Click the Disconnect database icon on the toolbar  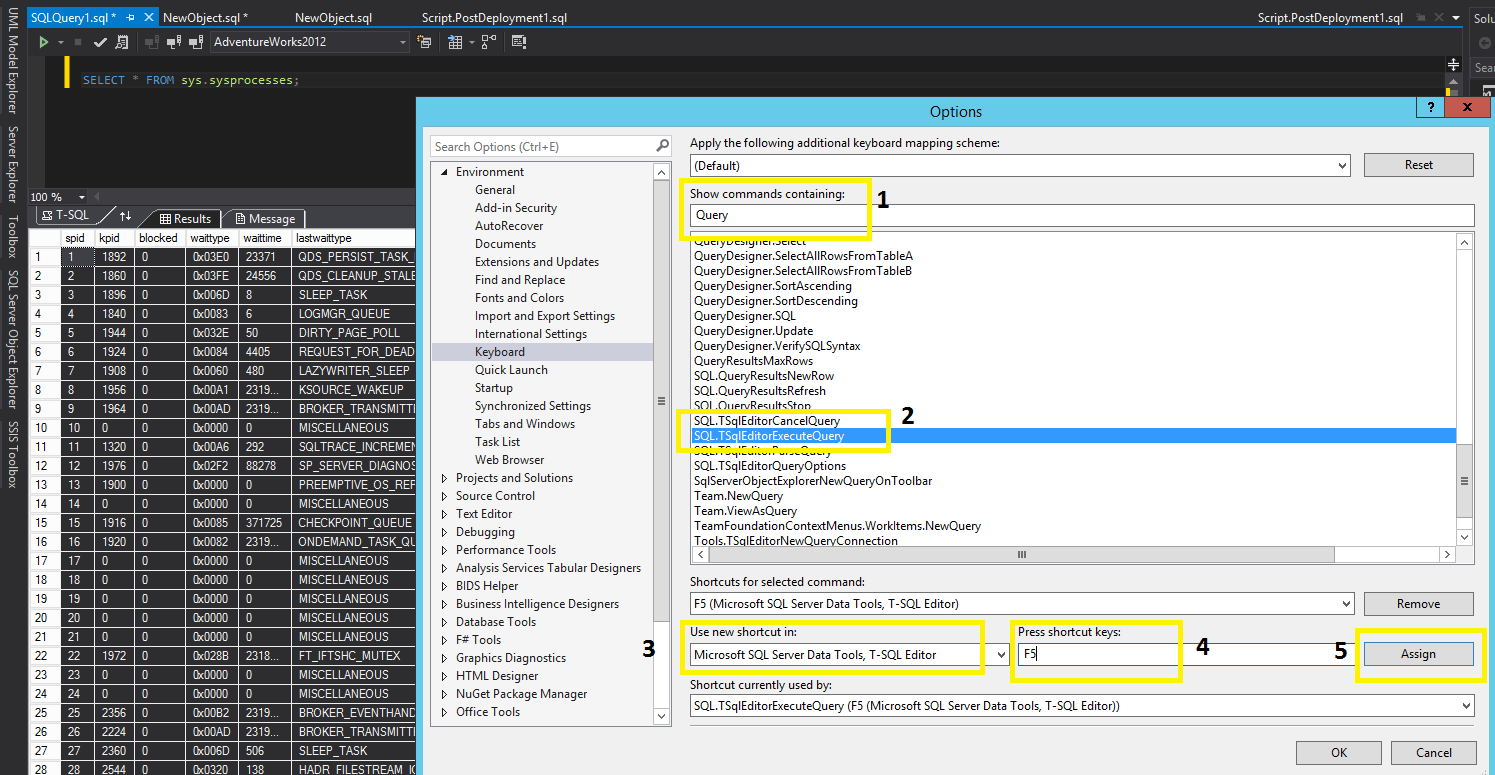(x=173, y=42)
